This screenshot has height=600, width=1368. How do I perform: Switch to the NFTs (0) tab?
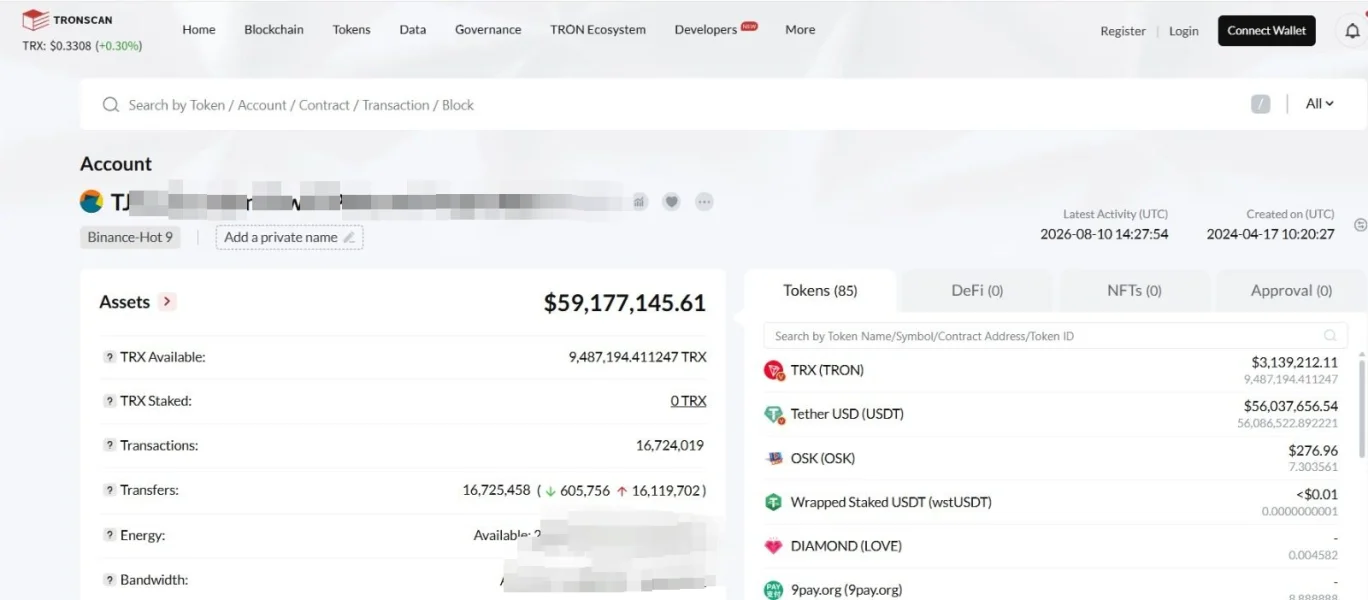coord(1134,291)
